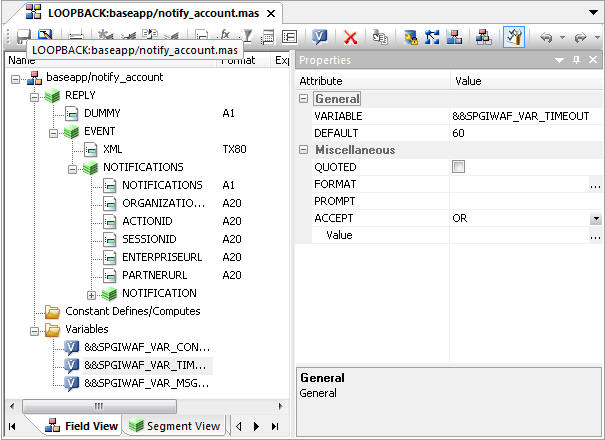Open the ACCEPT dropdown showing OR

pos(596,219)
